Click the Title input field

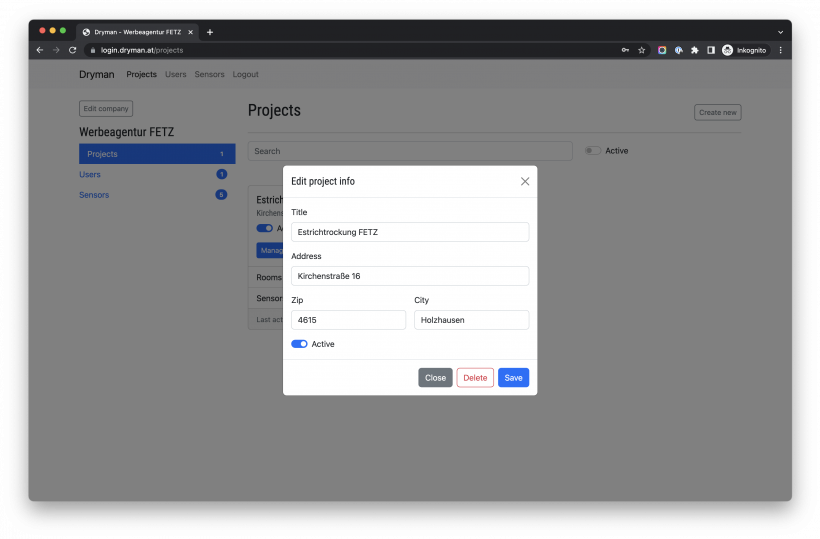click(409, 232)
